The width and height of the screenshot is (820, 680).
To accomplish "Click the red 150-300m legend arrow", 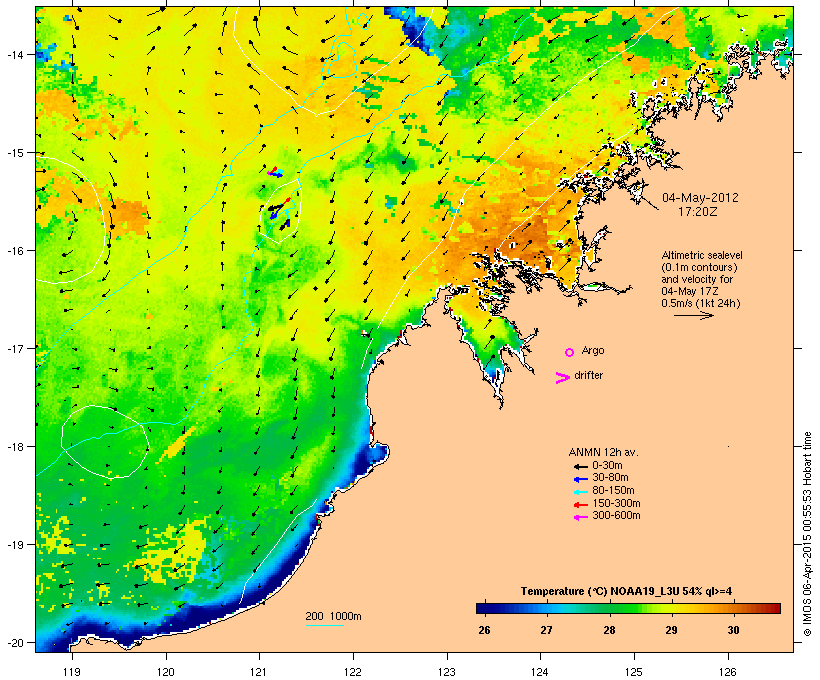I will 580,505.
